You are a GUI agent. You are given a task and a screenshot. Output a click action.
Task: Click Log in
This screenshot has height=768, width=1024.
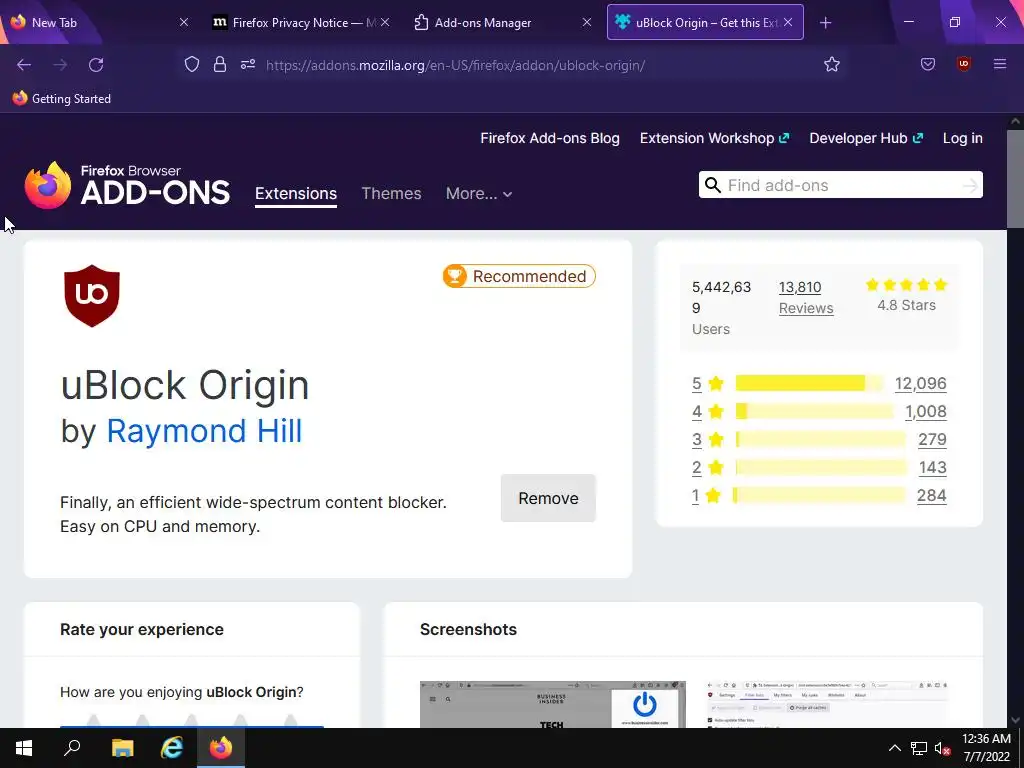tap(963, 138)
